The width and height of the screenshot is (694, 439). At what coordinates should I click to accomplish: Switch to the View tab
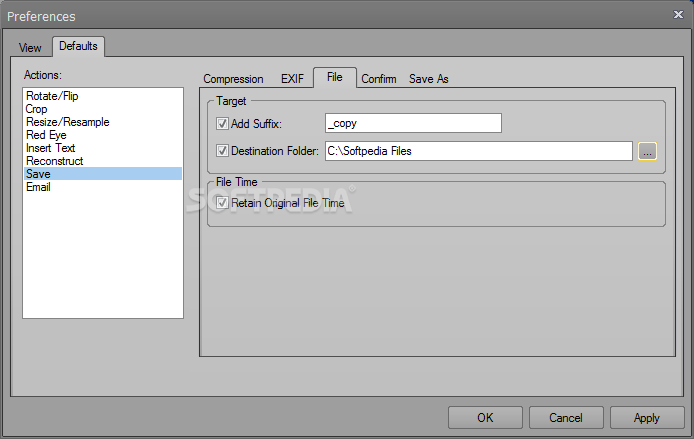click(30, 47)
